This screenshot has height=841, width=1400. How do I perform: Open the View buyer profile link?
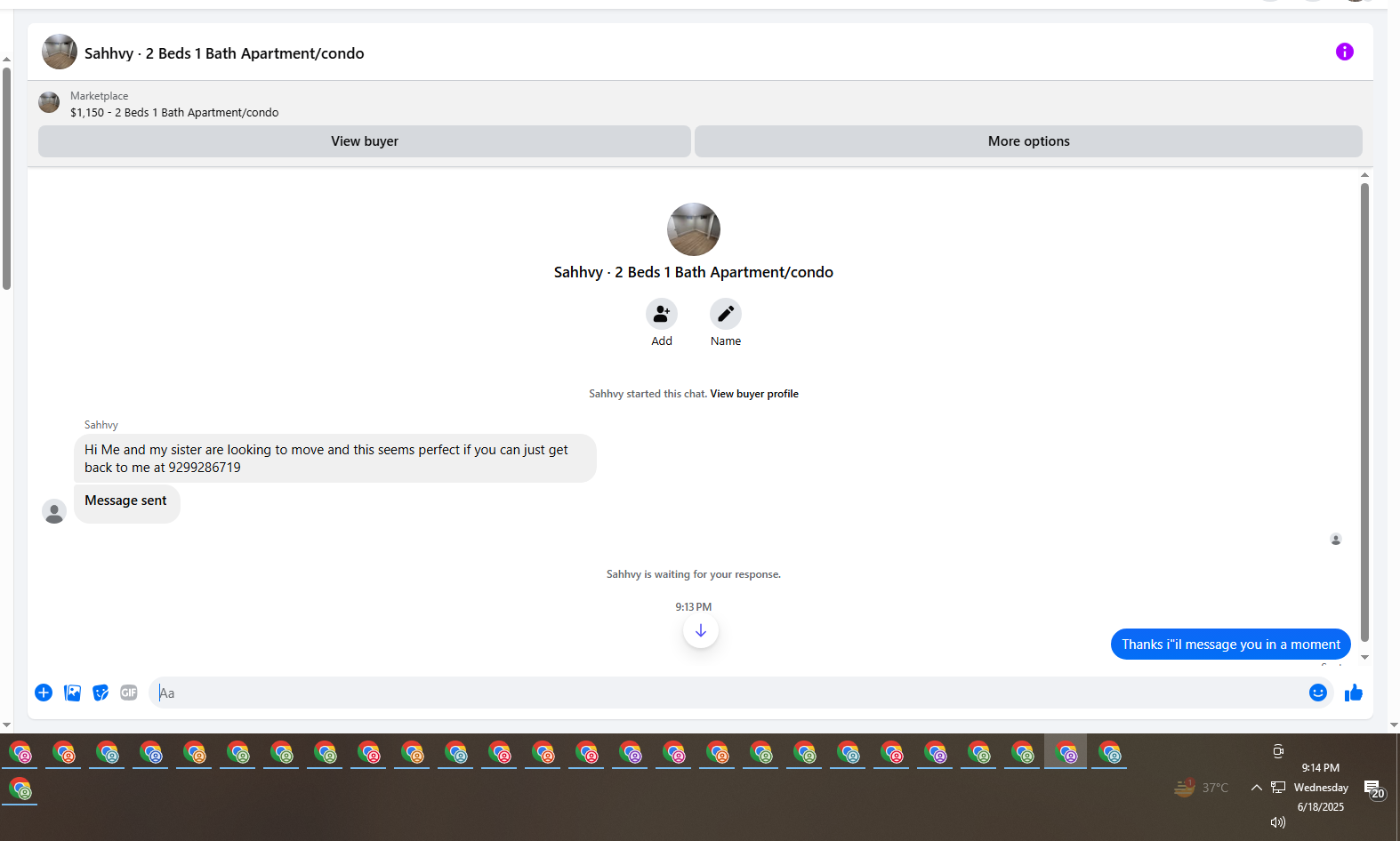[754, 394]
